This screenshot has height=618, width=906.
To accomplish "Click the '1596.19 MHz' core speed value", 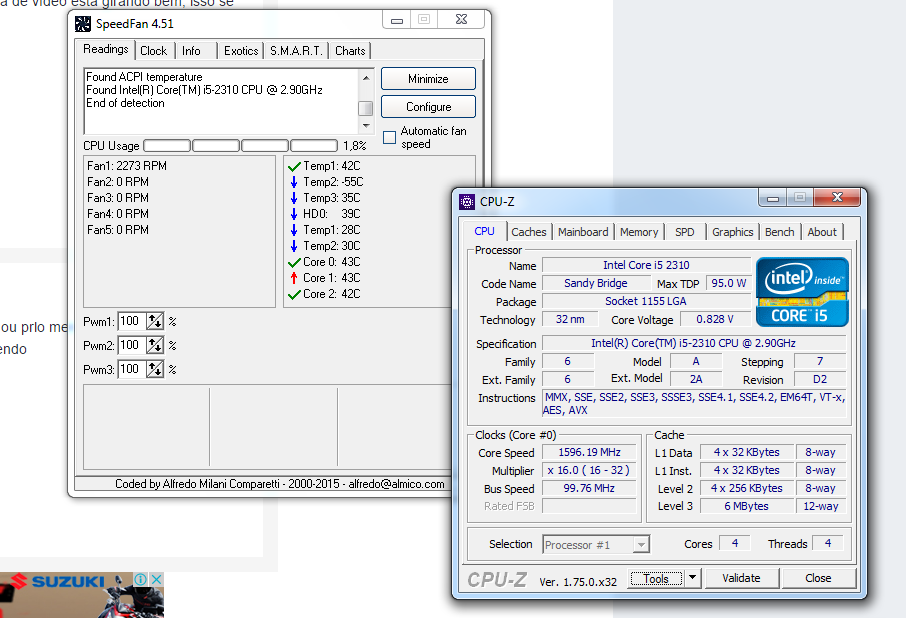I will point(589,452).
